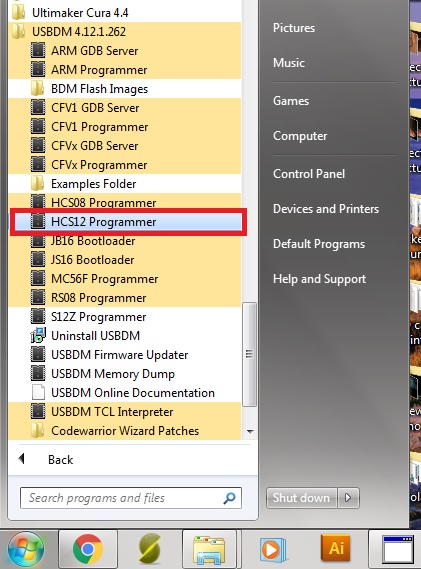Open the Shut down options arrow

click(348, 498)
